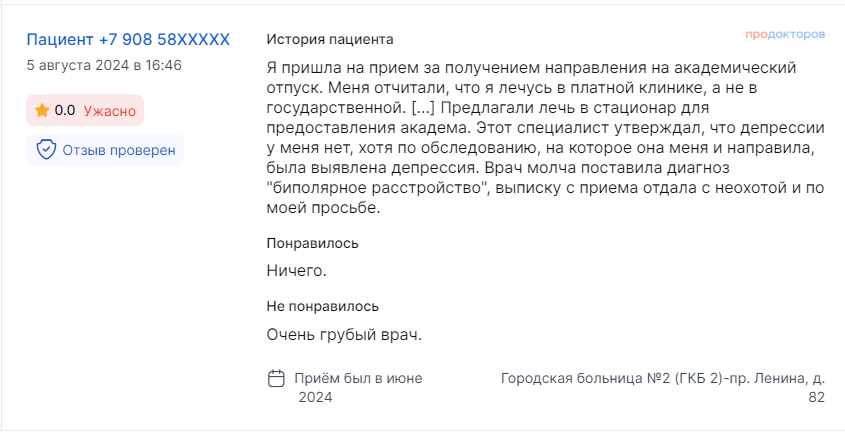Click the Отзыв проверен badge label
The image size is (845, 432).
[119, 150]
